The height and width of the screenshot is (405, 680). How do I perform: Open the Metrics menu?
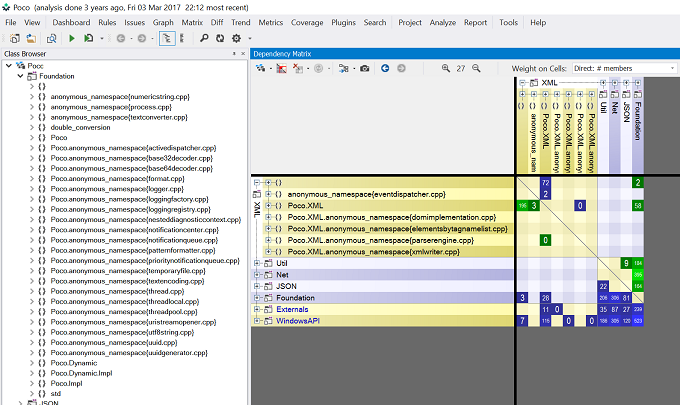[x=271, y=23]
